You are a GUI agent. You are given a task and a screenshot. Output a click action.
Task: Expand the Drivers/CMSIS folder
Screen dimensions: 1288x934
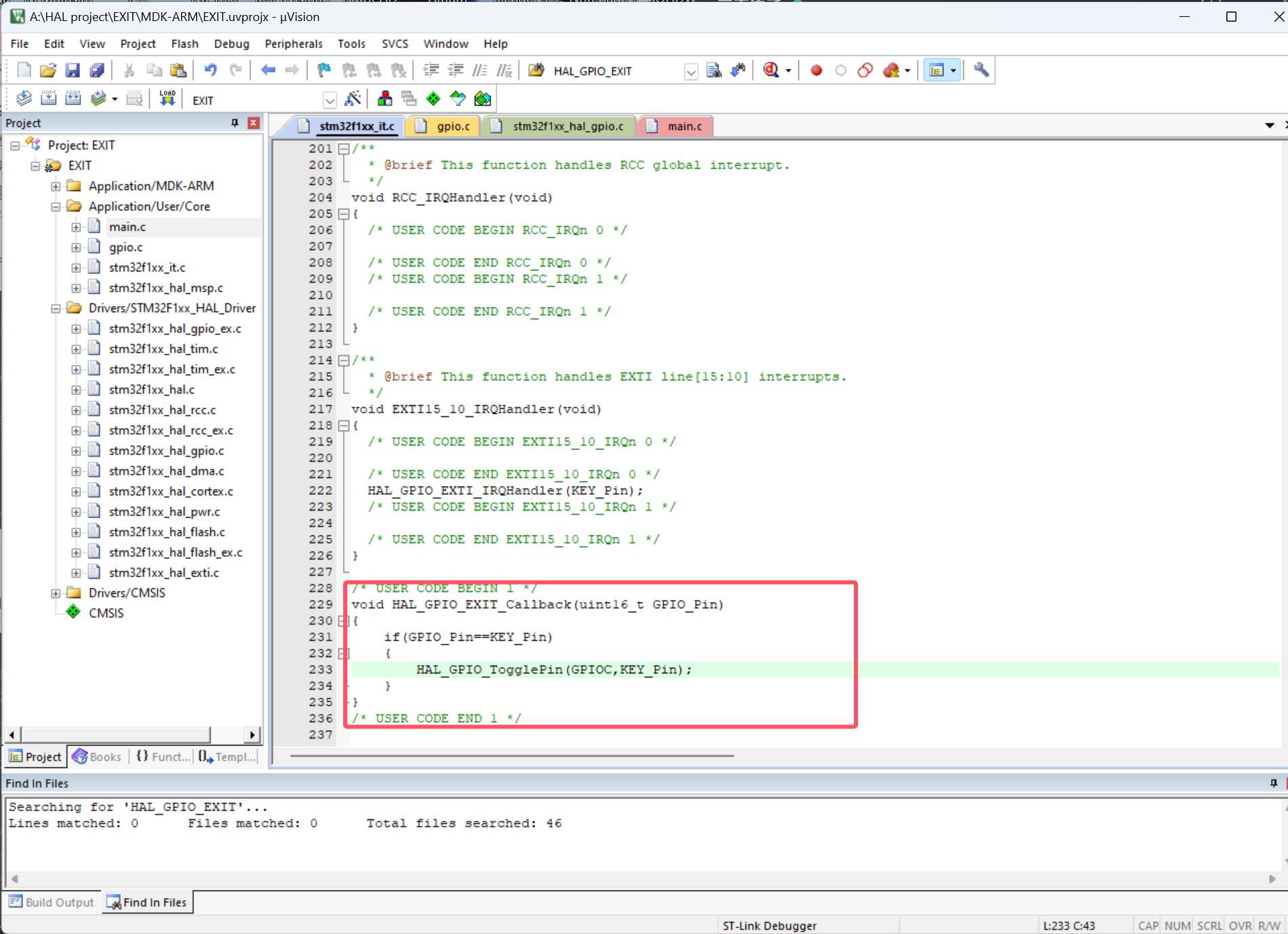click(56, 592)
